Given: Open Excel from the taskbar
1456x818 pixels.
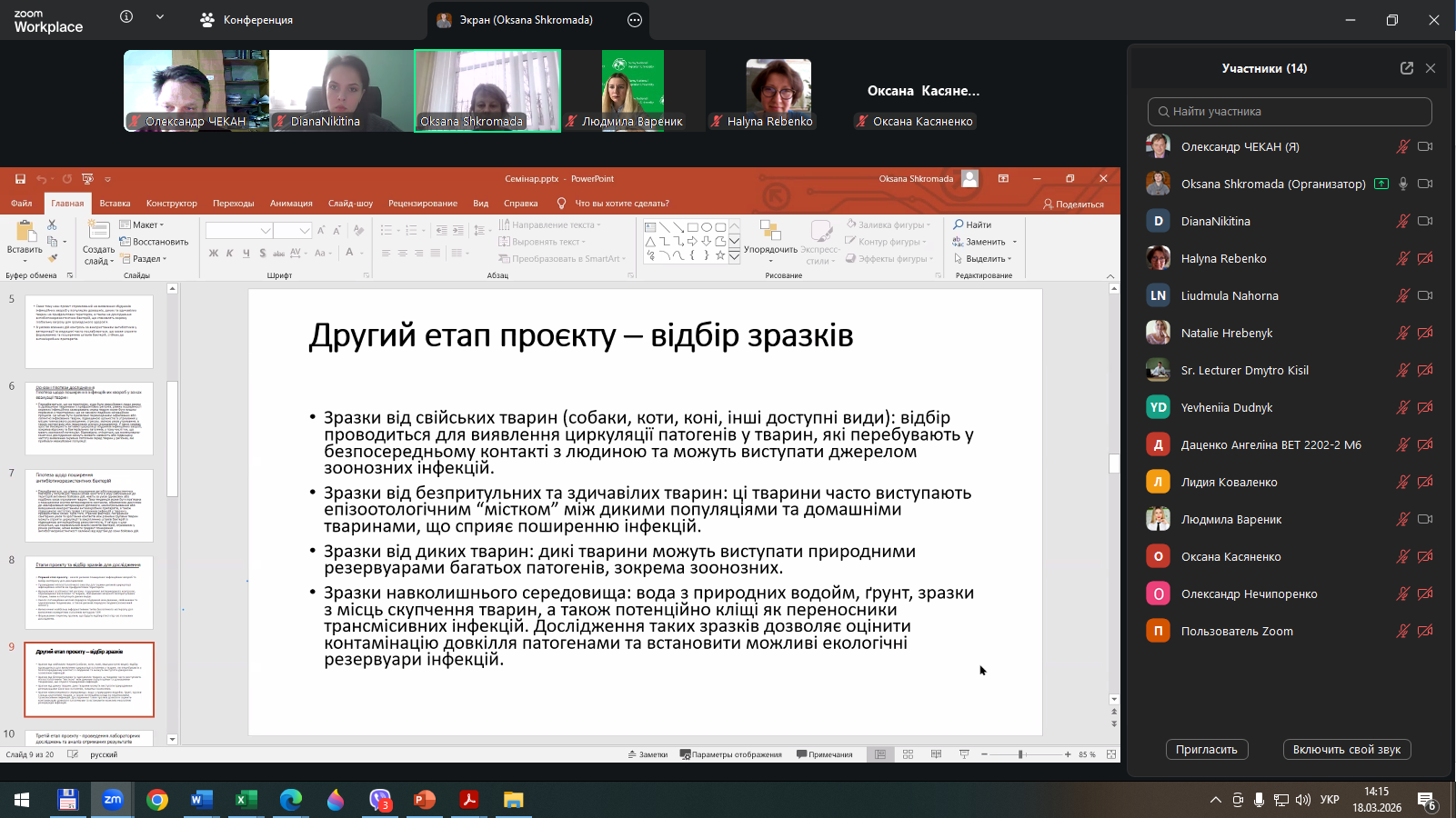Looking at the screenshot, I should pos(246,800).
